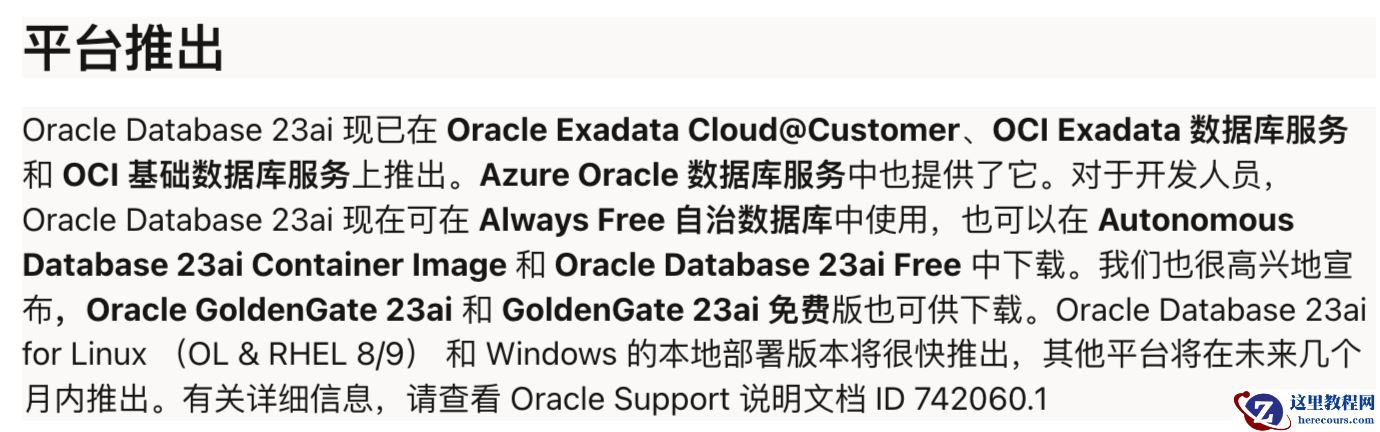Click the Oracle Support text
The image size is (1380, 432).
[619, 400]
